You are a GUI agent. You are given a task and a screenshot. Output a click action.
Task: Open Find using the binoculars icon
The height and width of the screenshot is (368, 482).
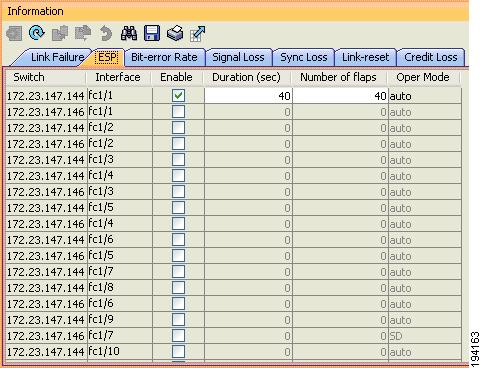129,33
